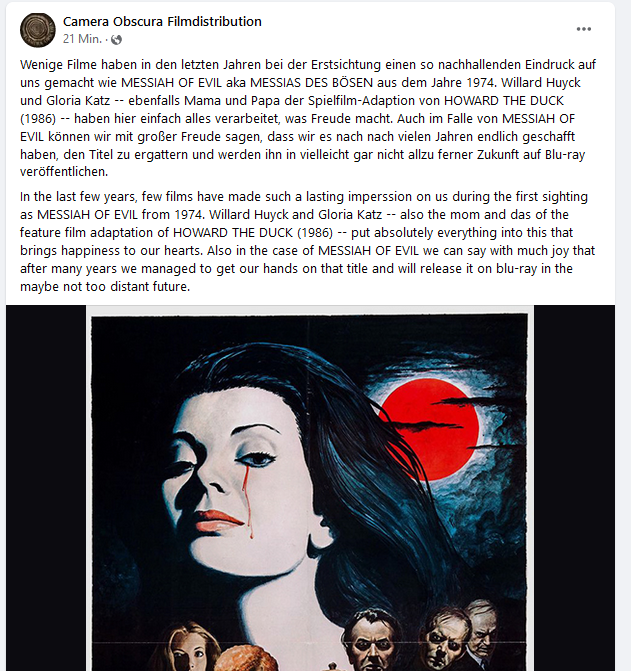This screenshot has height=671, width=631.
Task: Click the English paragraph starting 'In the last'
Action: [x=308, y=241]
